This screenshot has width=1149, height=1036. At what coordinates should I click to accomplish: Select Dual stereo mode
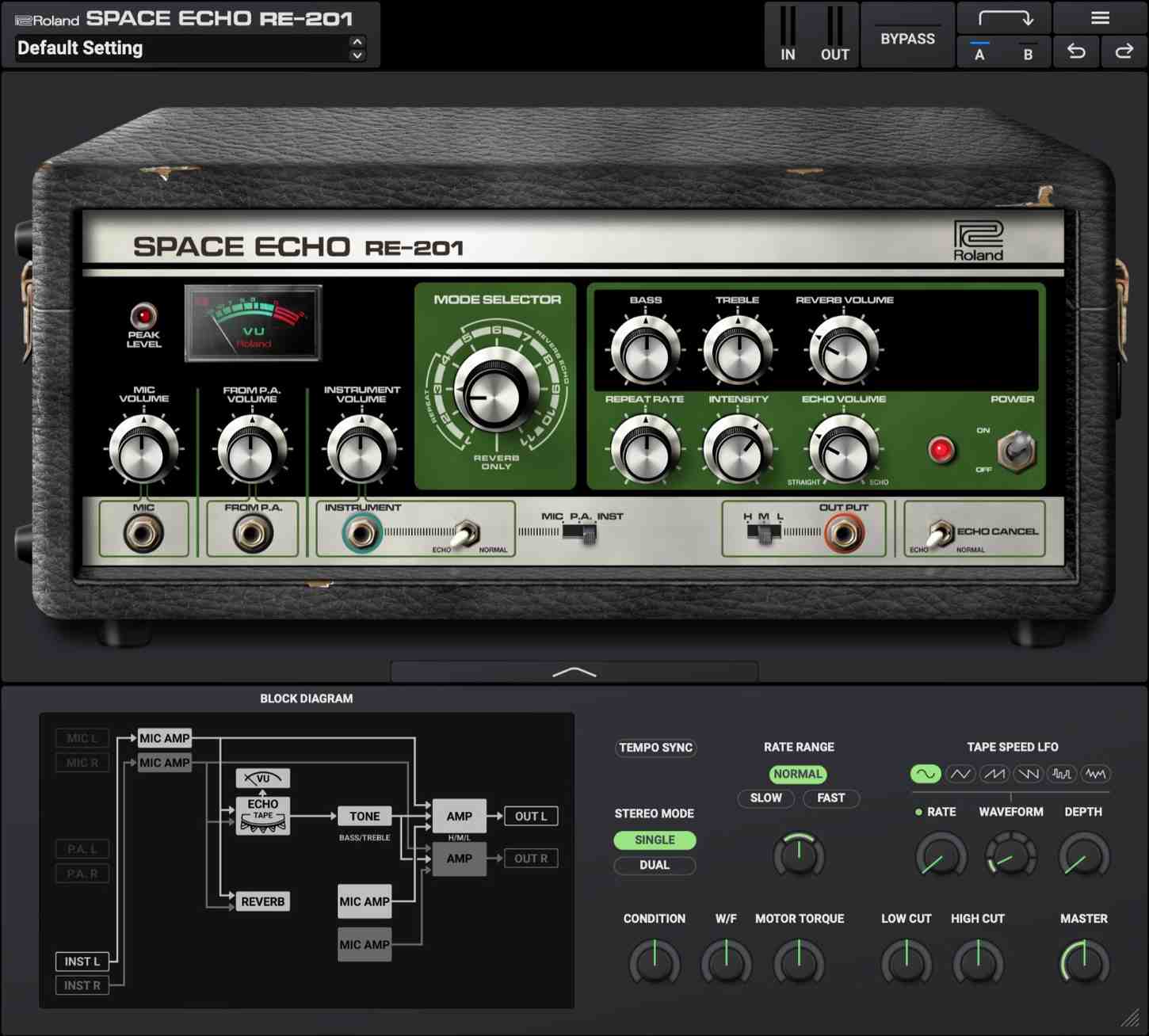(655, 866)
